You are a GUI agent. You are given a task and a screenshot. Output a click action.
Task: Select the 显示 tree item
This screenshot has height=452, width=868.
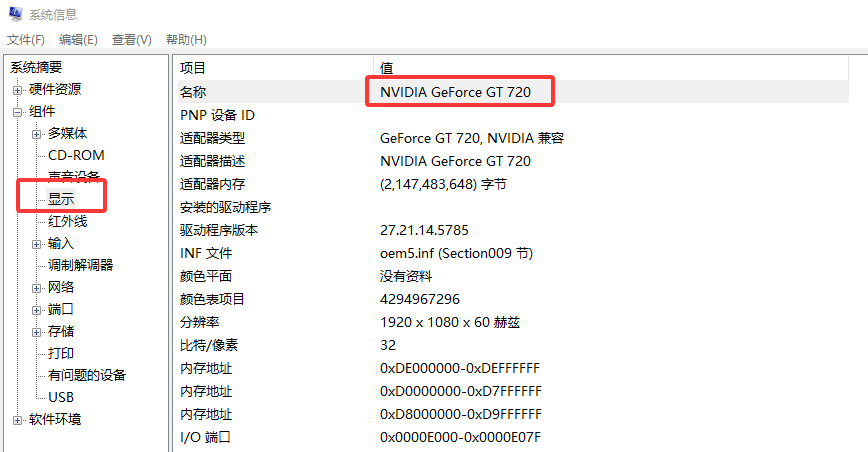61,199
